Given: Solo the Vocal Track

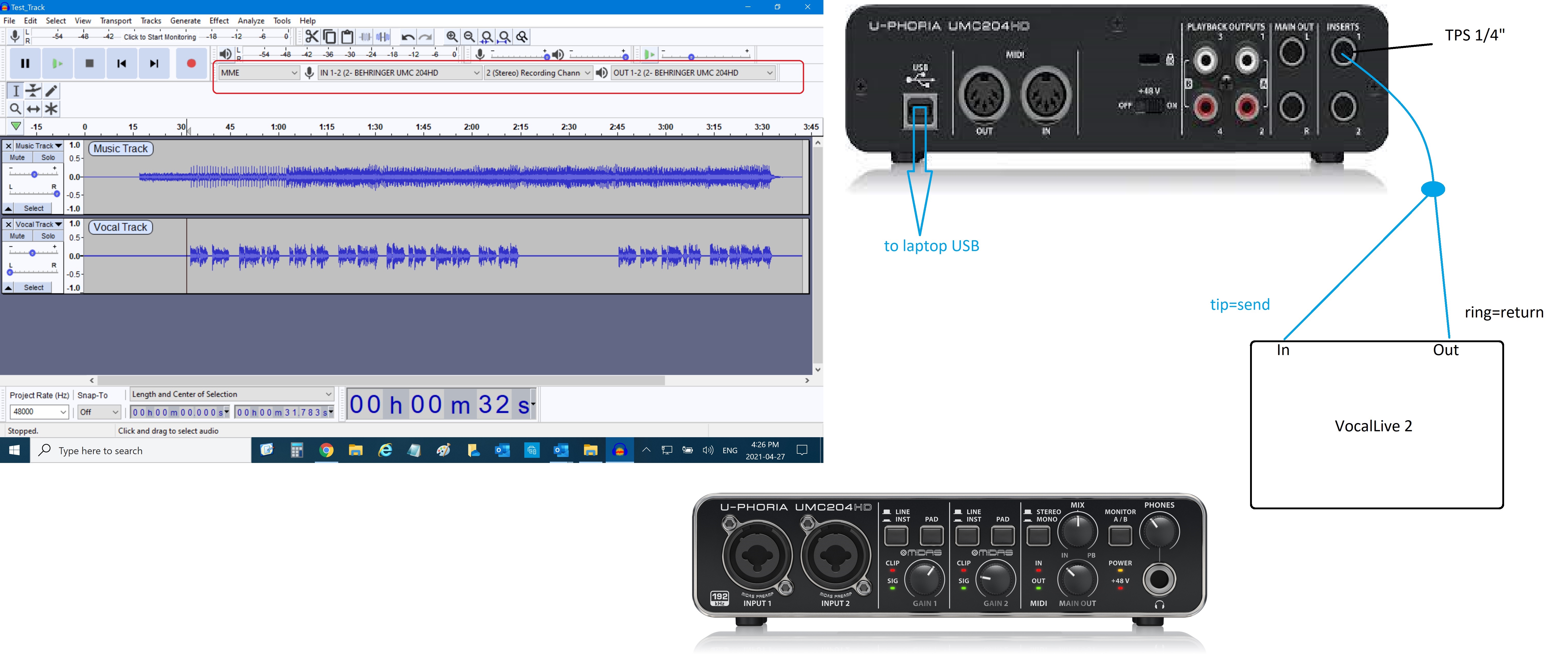Looking at the screenshot, I should 48,236.
